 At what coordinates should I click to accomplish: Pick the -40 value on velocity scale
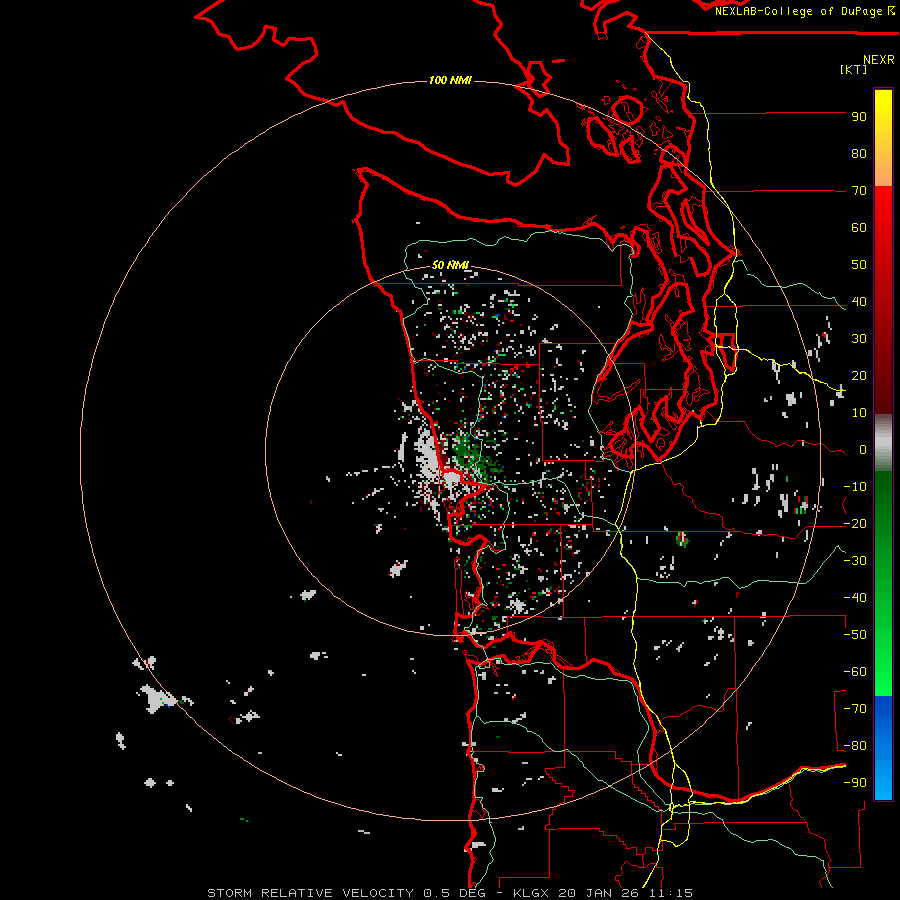(x=855, y=598)
